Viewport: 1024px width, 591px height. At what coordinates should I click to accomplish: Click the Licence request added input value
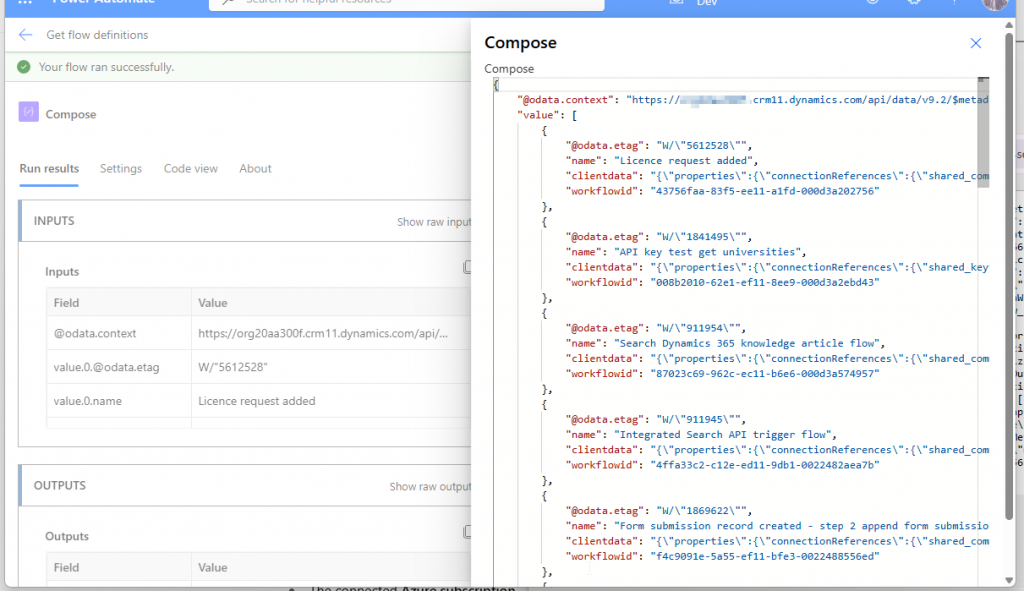click(257, 401)
